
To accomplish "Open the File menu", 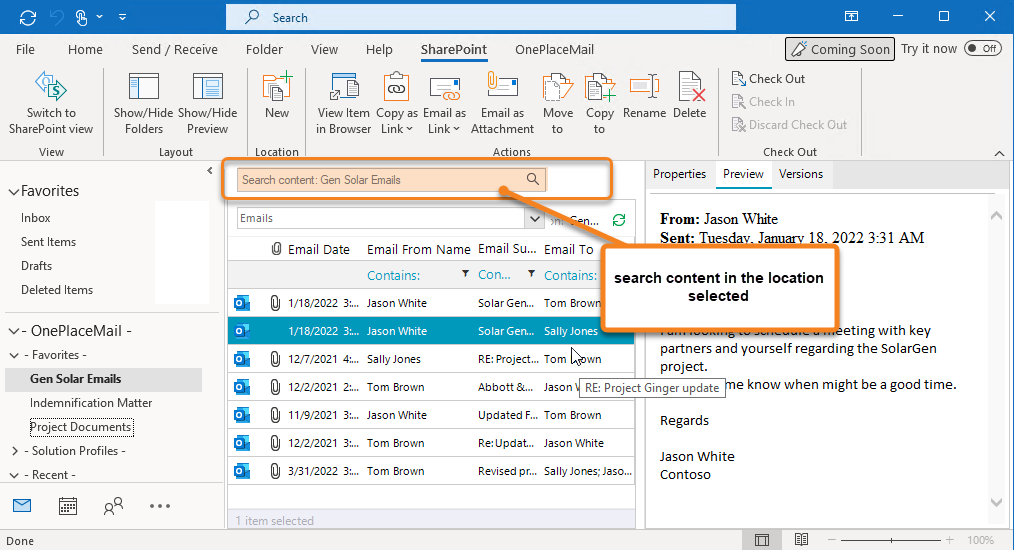I will [x=25, y=49].
